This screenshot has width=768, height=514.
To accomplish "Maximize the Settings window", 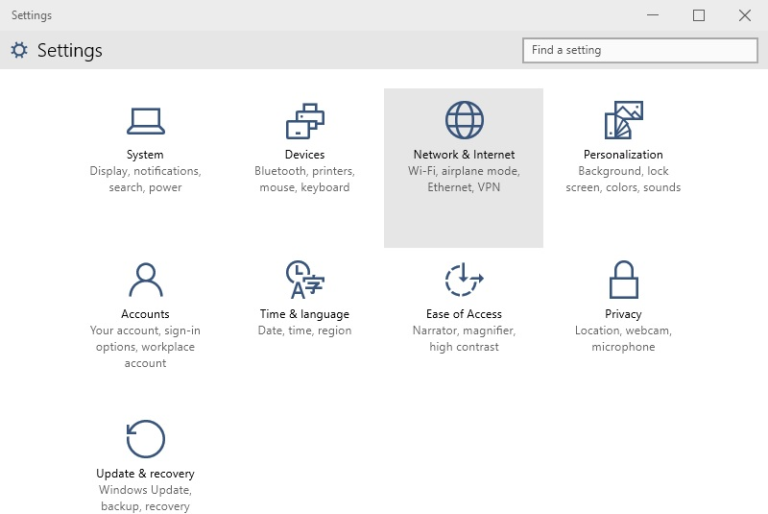I will point(699,15).
